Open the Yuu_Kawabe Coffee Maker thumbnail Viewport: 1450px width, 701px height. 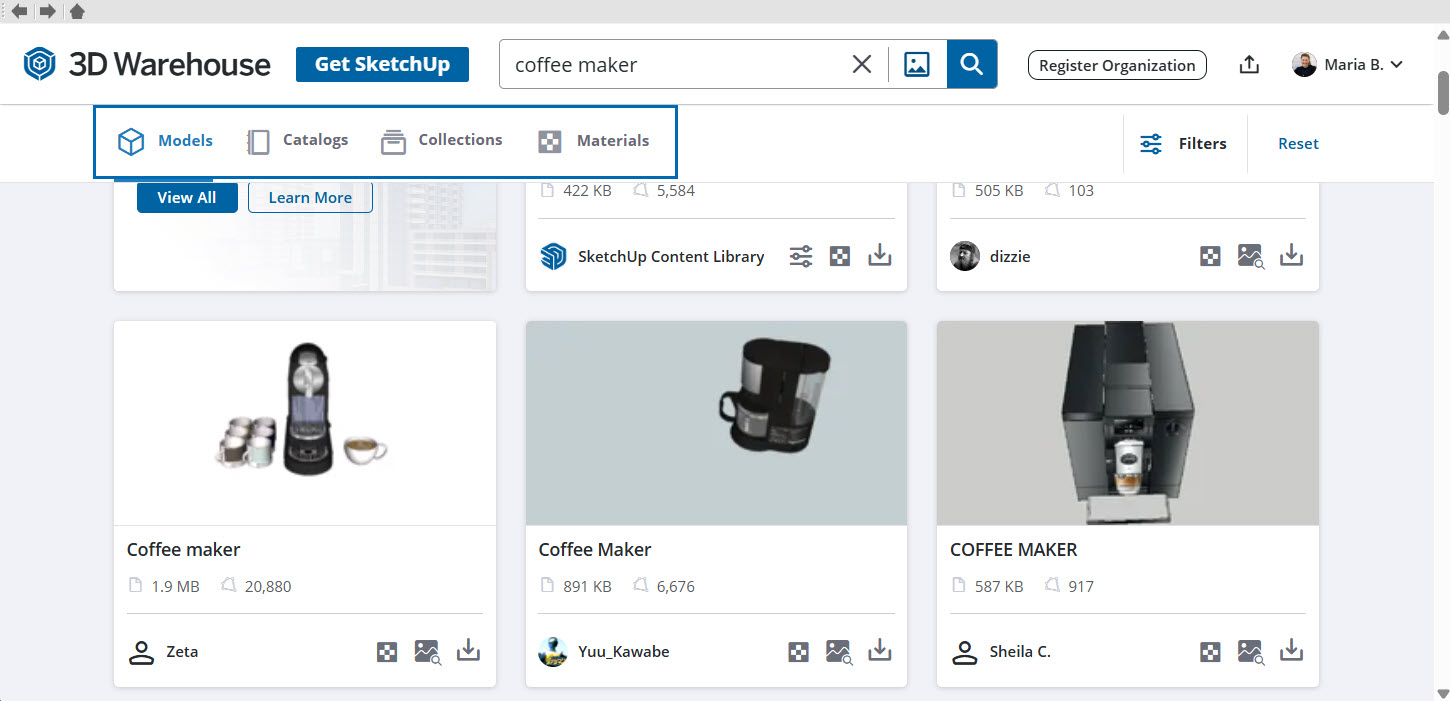[x=716, y=423]
